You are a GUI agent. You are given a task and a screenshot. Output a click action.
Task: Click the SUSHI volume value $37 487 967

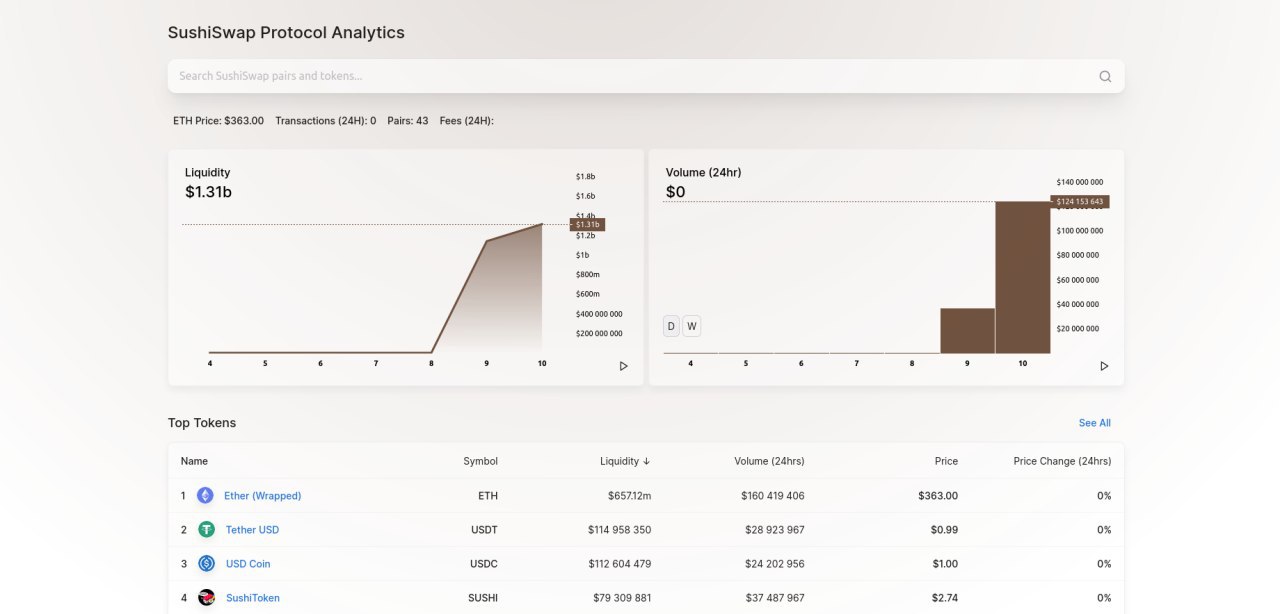[x=776, y=597]
